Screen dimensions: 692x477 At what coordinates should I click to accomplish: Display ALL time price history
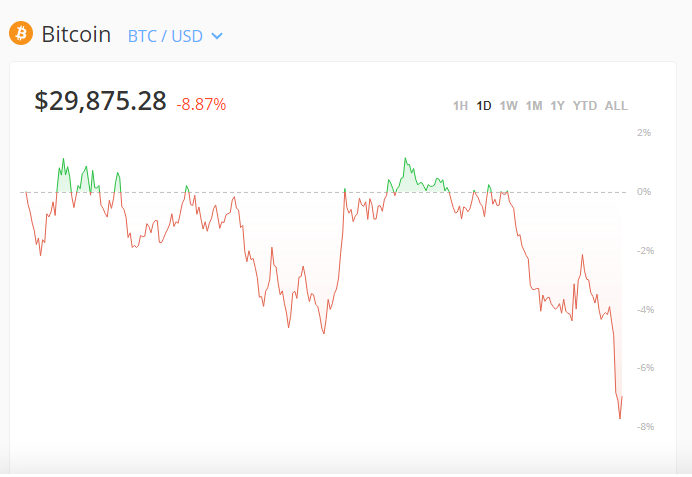pos(616,106)
